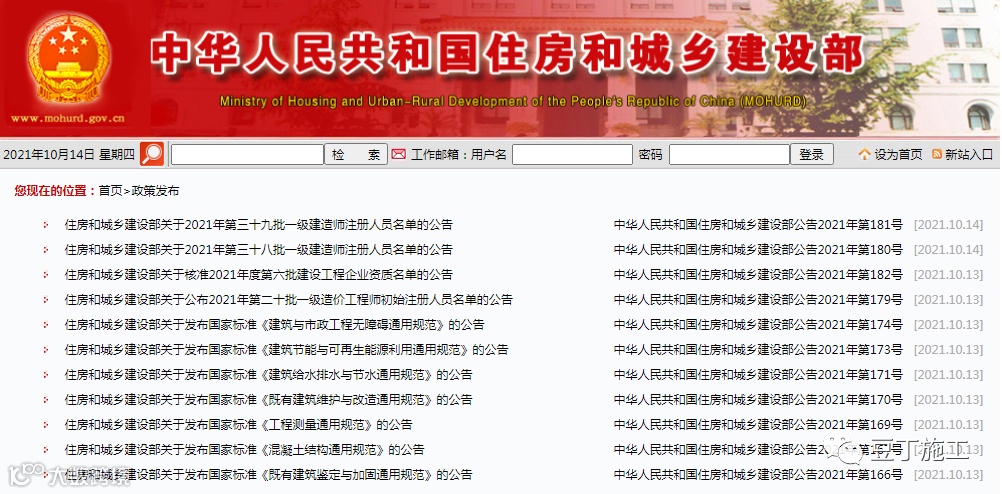Focus the 密码 password field

[729, 155]
